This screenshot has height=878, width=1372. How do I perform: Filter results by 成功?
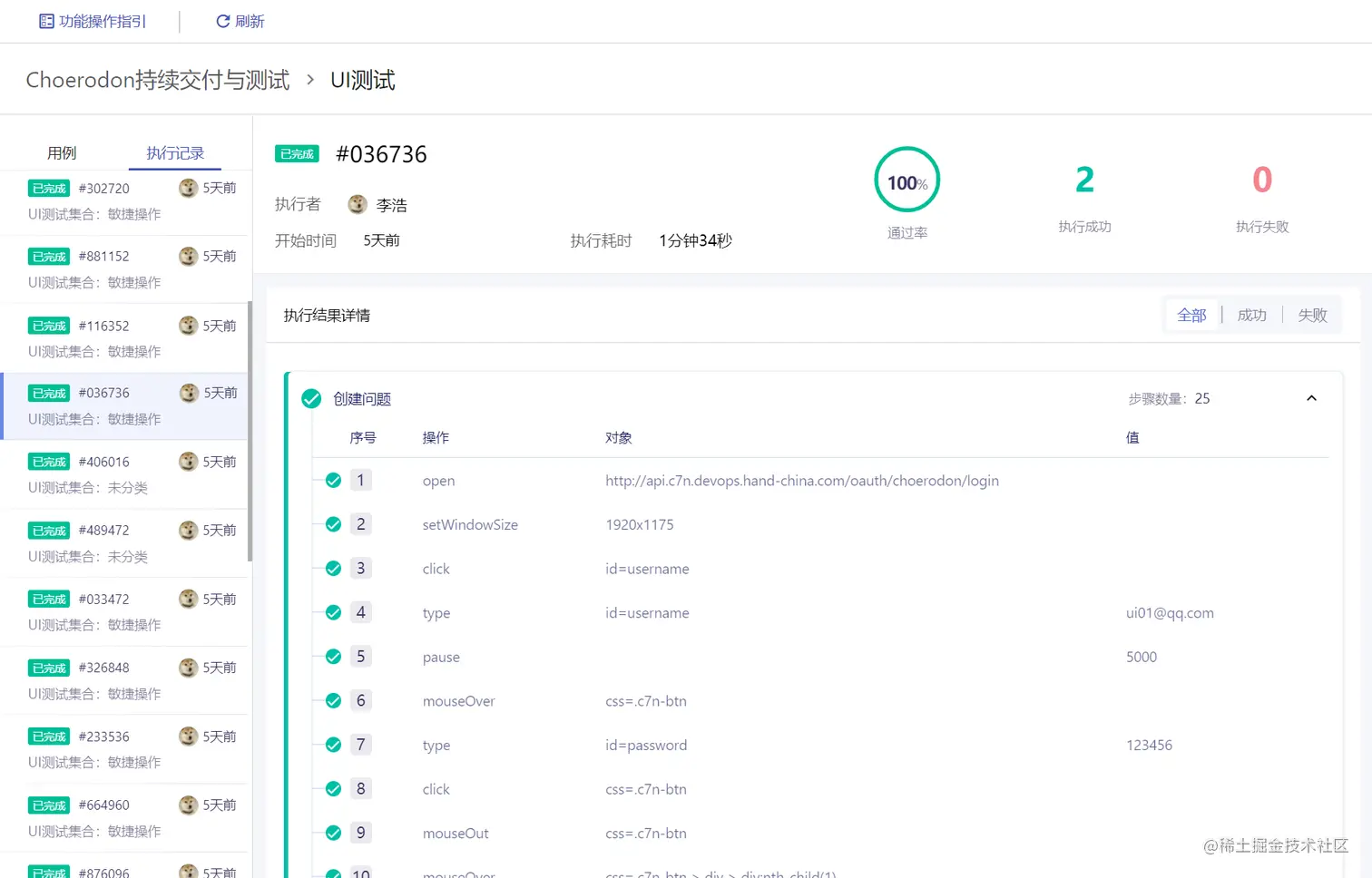pos(1251,315)
